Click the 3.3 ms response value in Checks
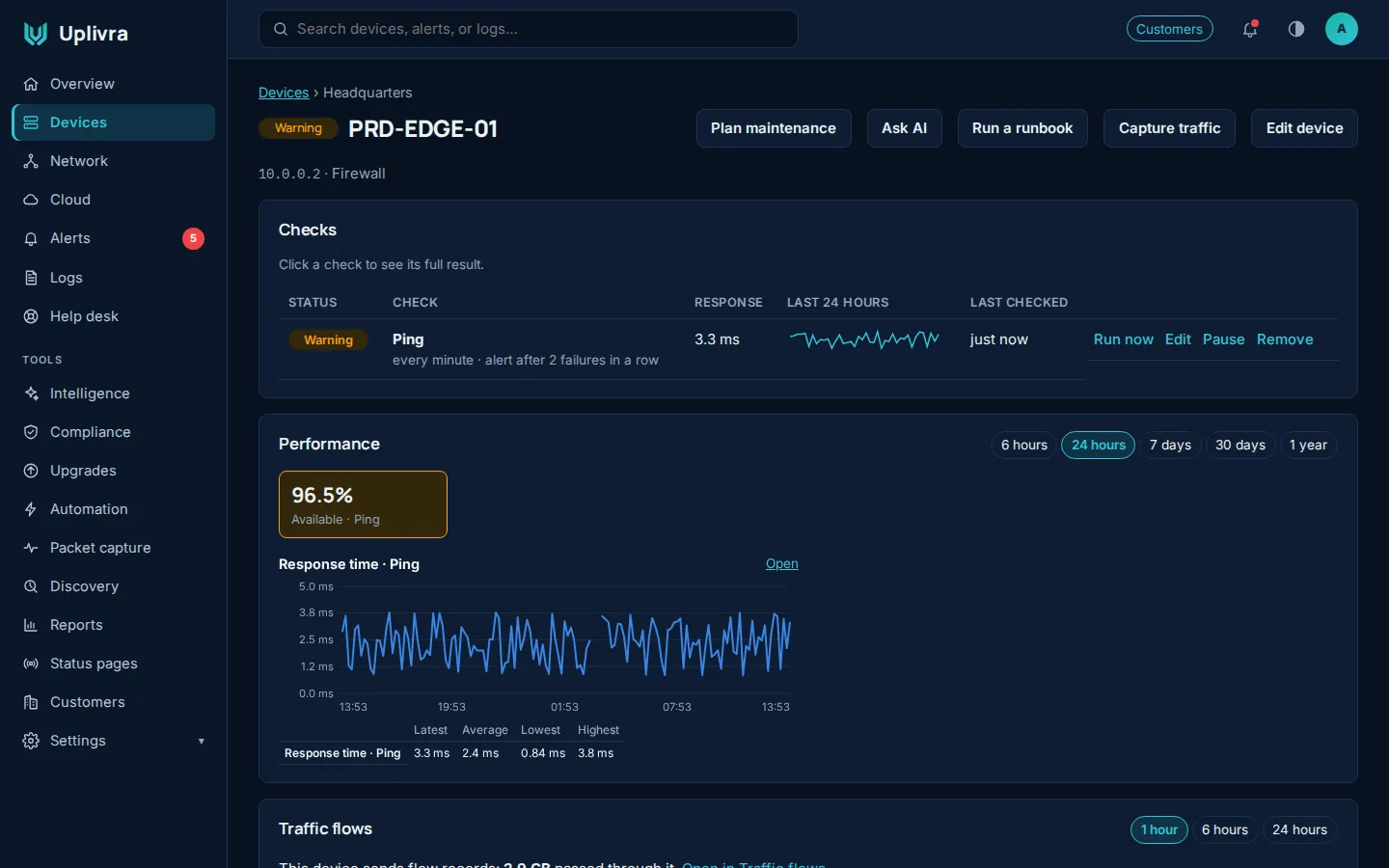The height and width of the screenshot is (868, 1389). pyautogui.click(x=717, y=339)
